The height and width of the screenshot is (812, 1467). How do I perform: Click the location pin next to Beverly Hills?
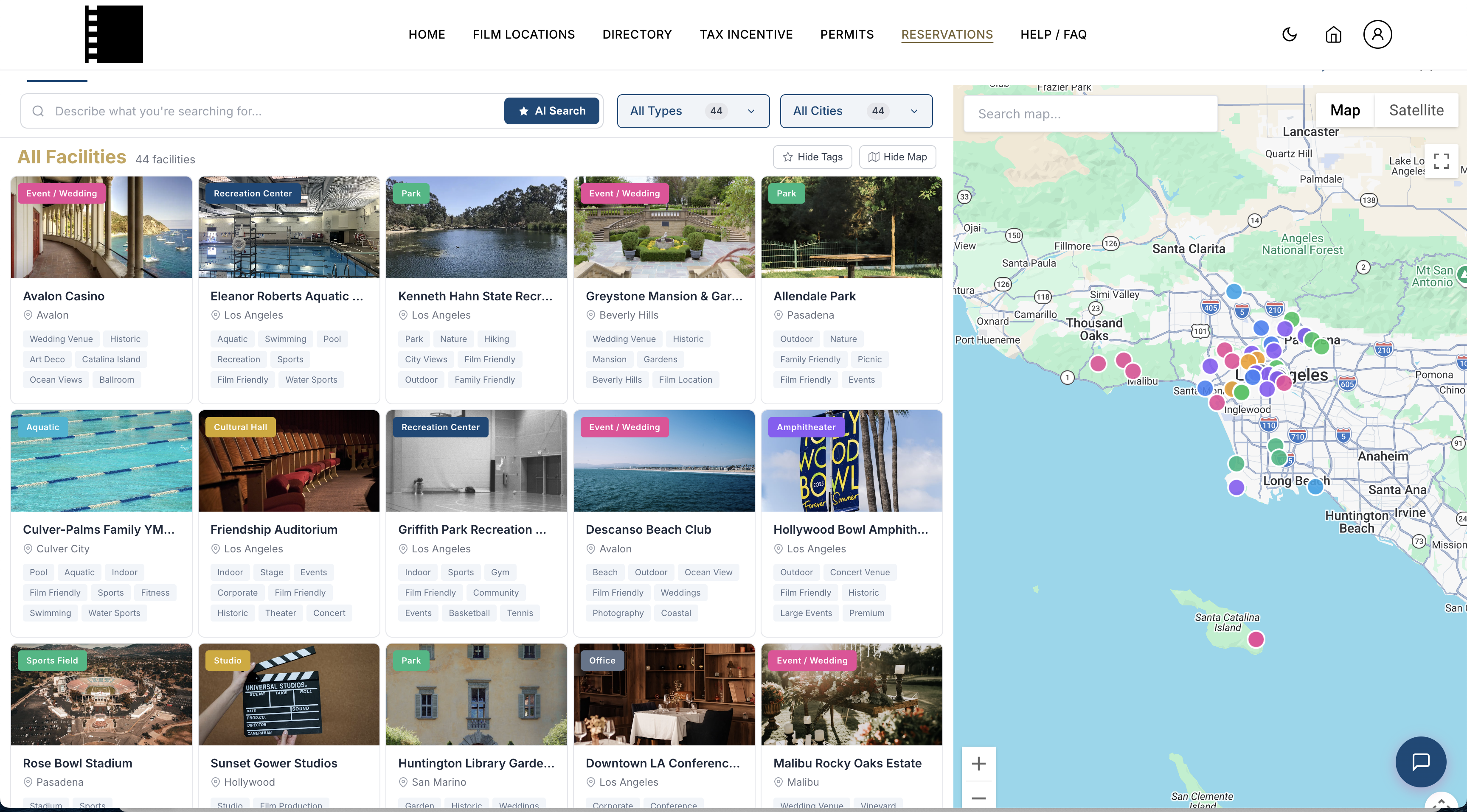click(x=590, y=315)
